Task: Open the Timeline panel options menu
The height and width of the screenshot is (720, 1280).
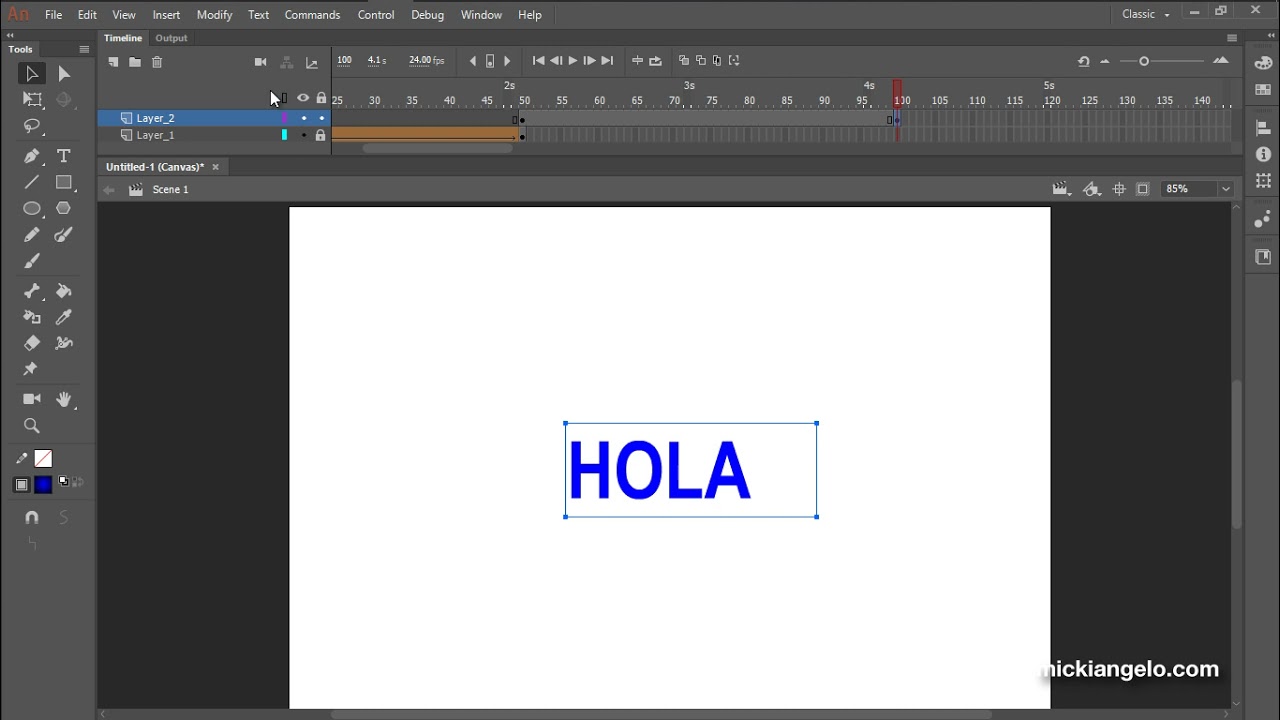Action: pos(1232,38)
